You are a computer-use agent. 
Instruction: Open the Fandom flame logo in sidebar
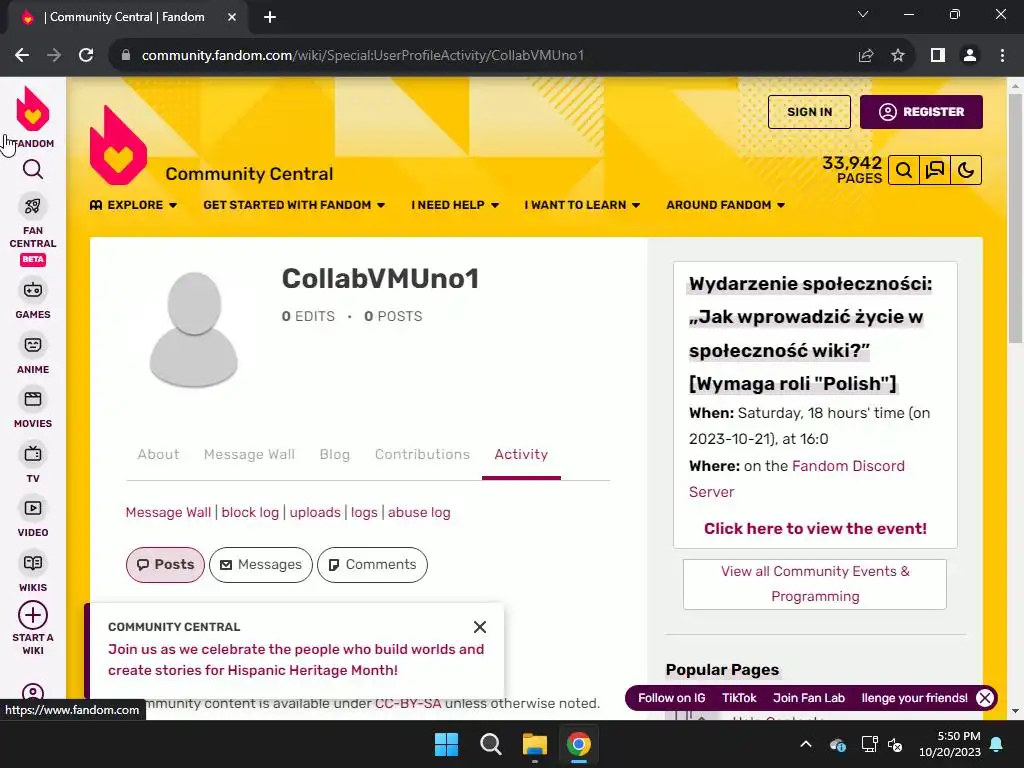tap(33, 109)
